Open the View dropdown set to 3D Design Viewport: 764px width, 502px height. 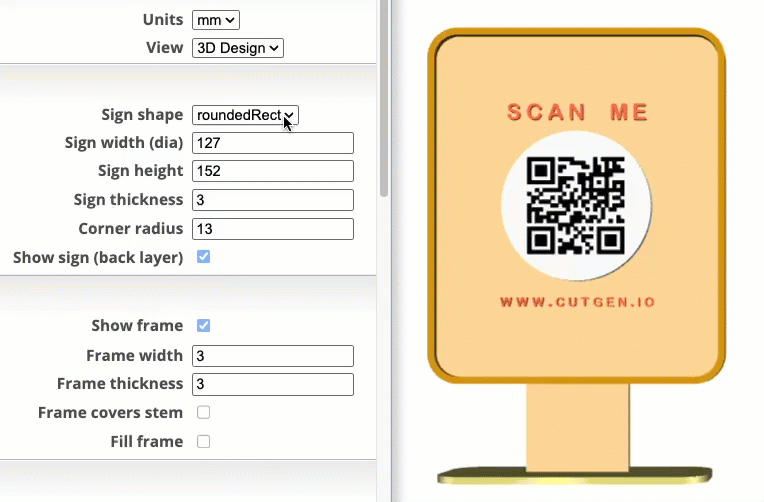[237, 47]
